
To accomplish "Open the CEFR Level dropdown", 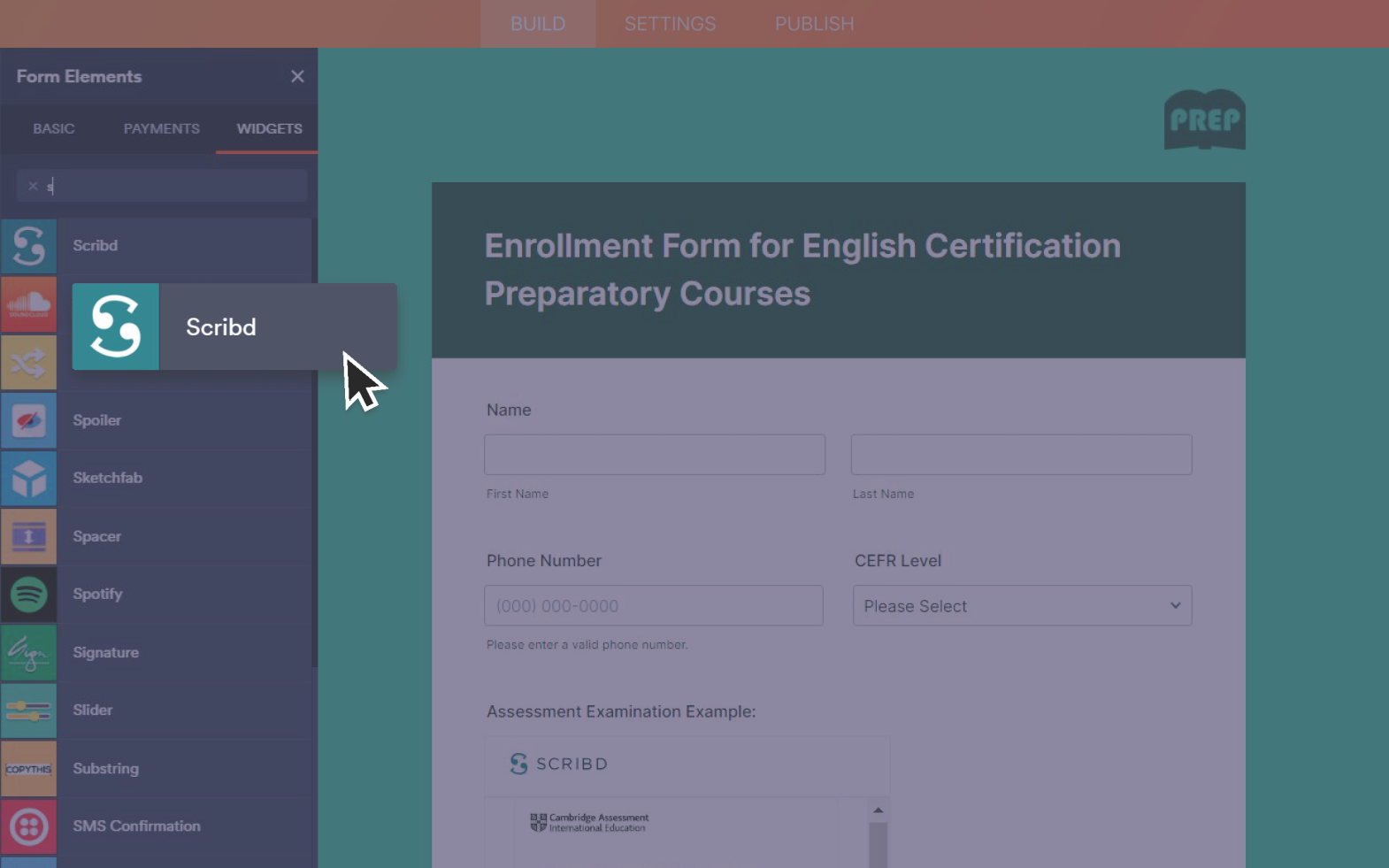I will click(1023, 606).
